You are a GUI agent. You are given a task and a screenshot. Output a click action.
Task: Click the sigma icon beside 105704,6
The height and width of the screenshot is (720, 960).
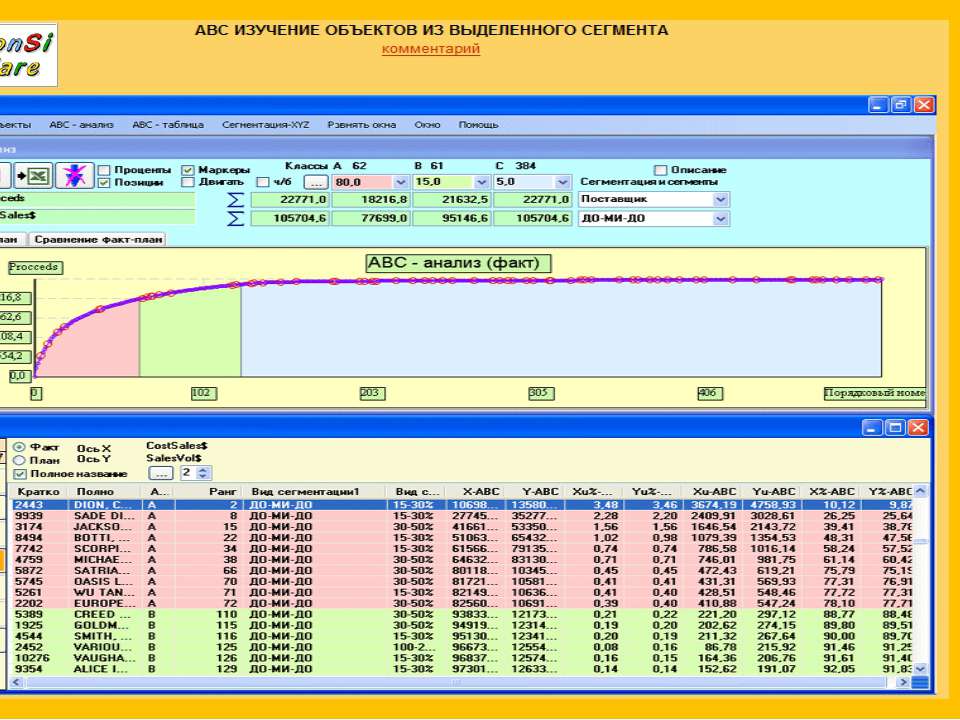[x=235, y=219]
